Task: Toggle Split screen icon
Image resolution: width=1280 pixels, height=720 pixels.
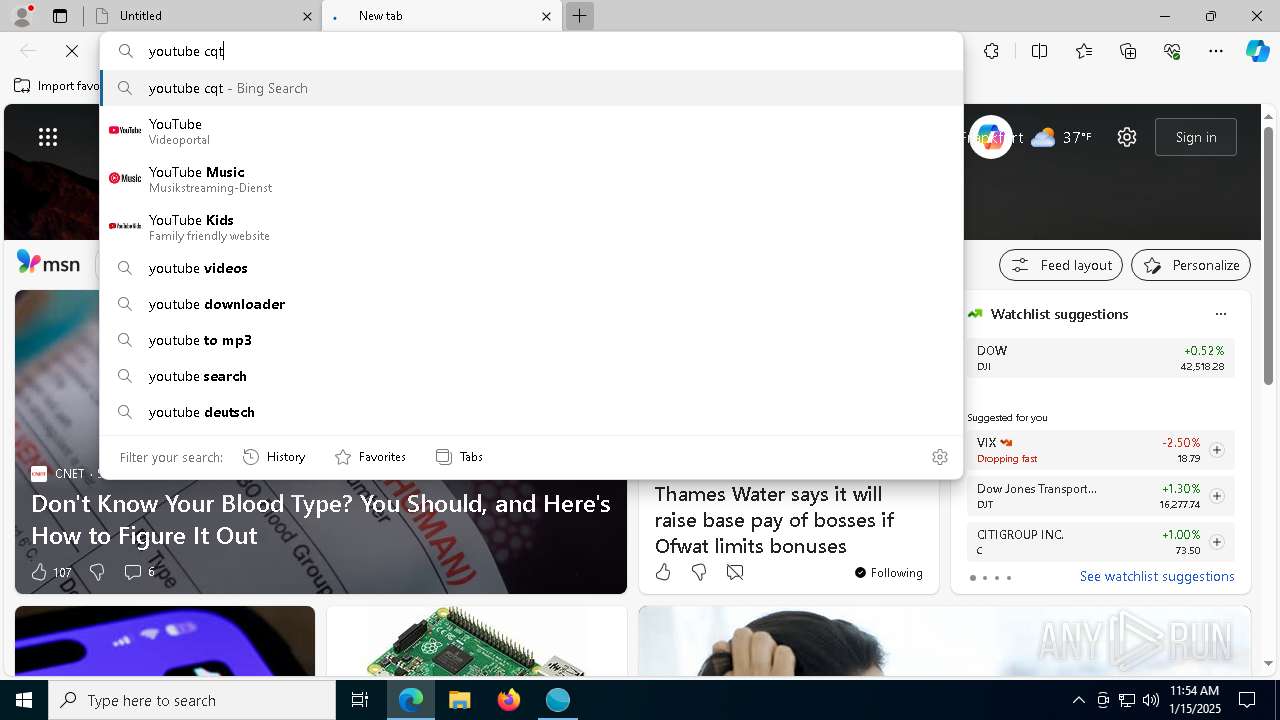Action: pyautogui.click(x=1039, y=51)
